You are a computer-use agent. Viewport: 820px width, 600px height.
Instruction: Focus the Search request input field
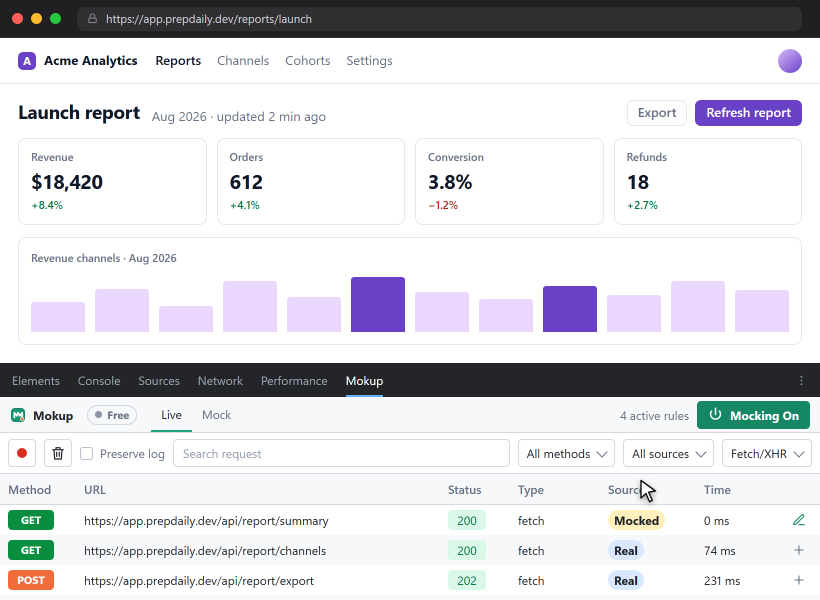tap(341, 454)
